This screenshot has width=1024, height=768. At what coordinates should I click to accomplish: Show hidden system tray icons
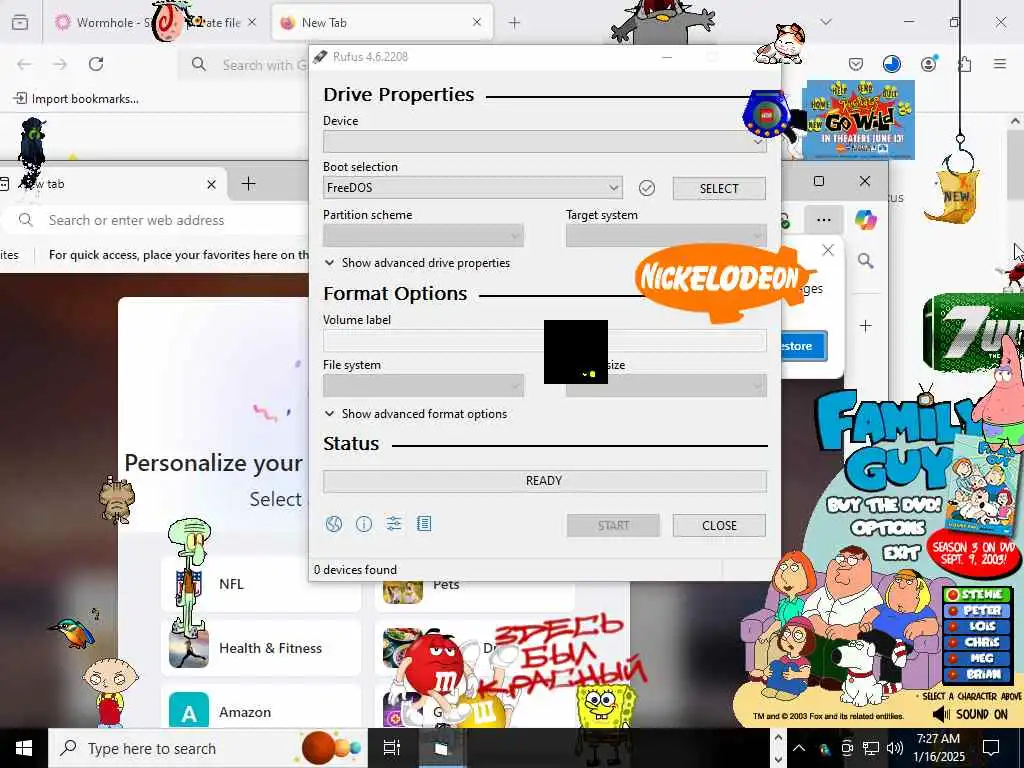[x=799, y=748]
